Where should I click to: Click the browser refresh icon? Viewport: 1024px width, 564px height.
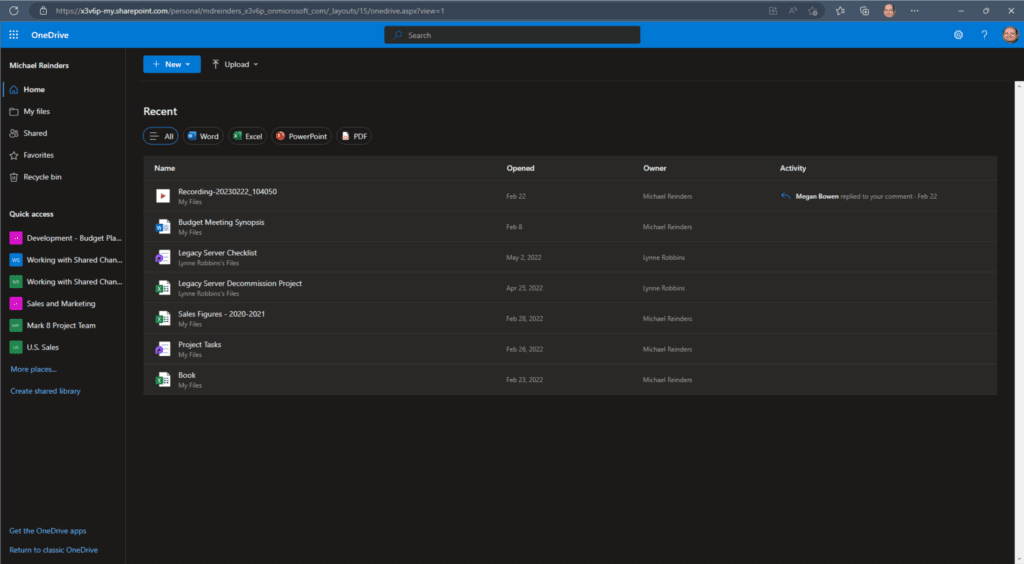pyautogui.click(x=14, y=10)
